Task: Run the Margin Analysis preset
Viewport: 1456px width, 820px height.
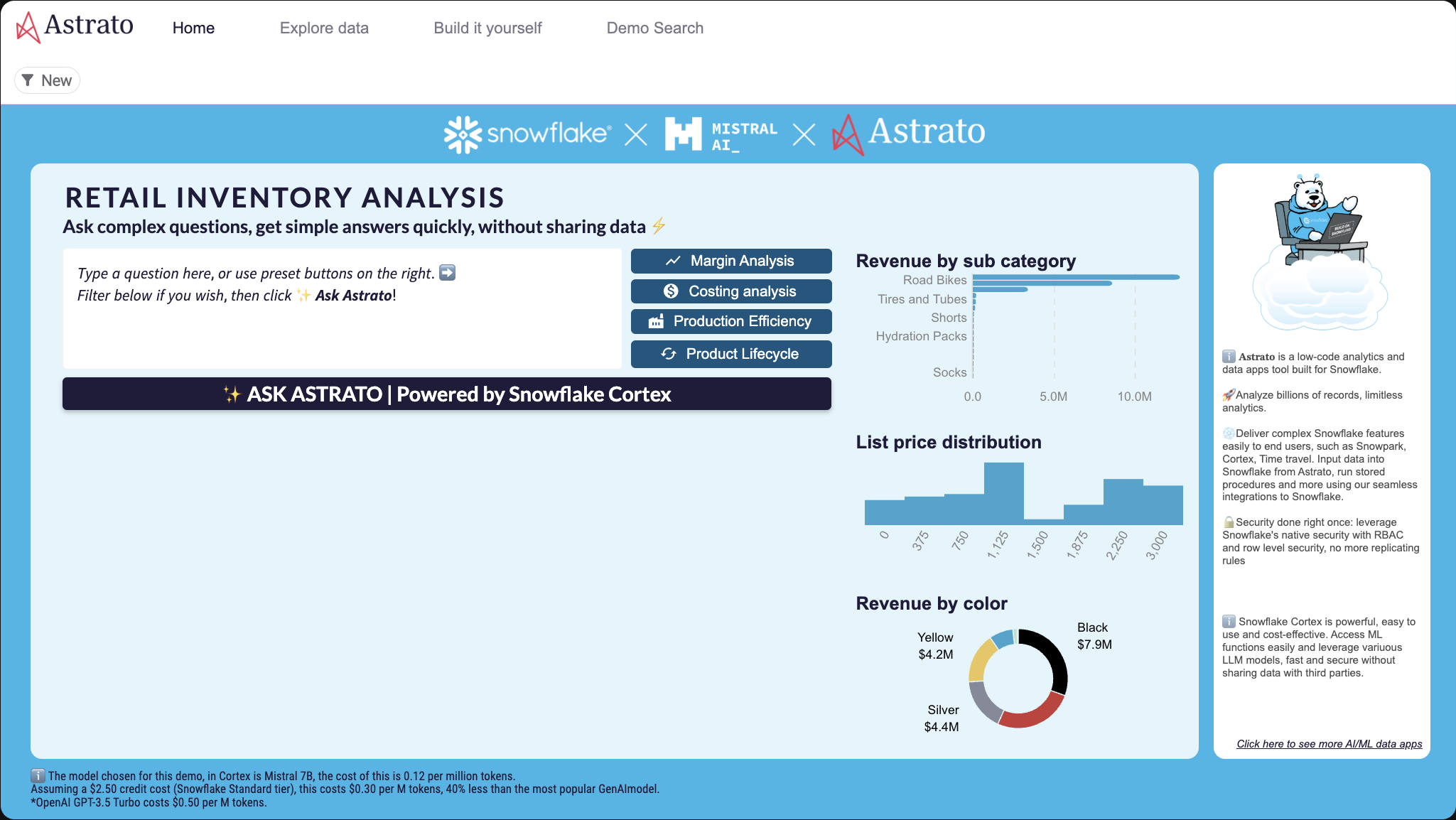Action: pos(731,261)
